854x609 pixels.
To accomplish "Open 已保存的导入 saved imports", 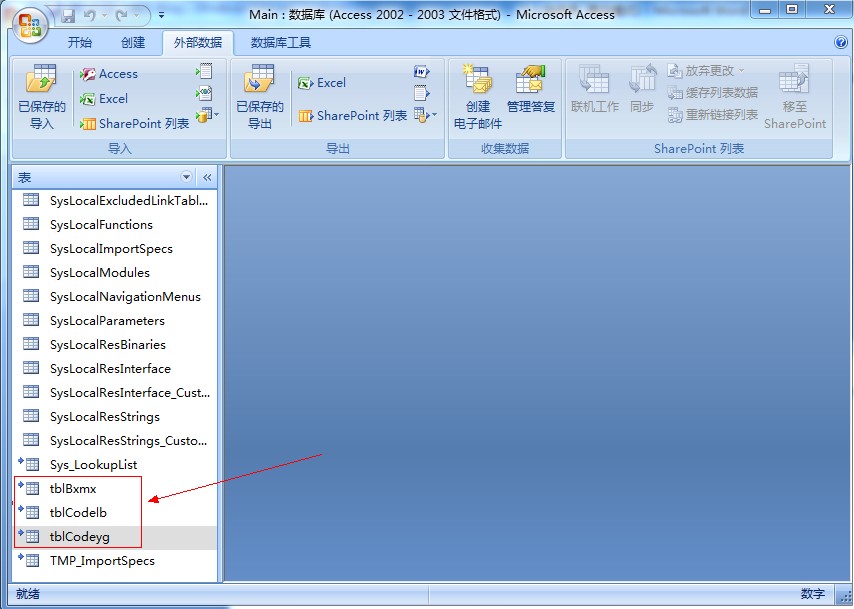I will click(x=42, y=96).
